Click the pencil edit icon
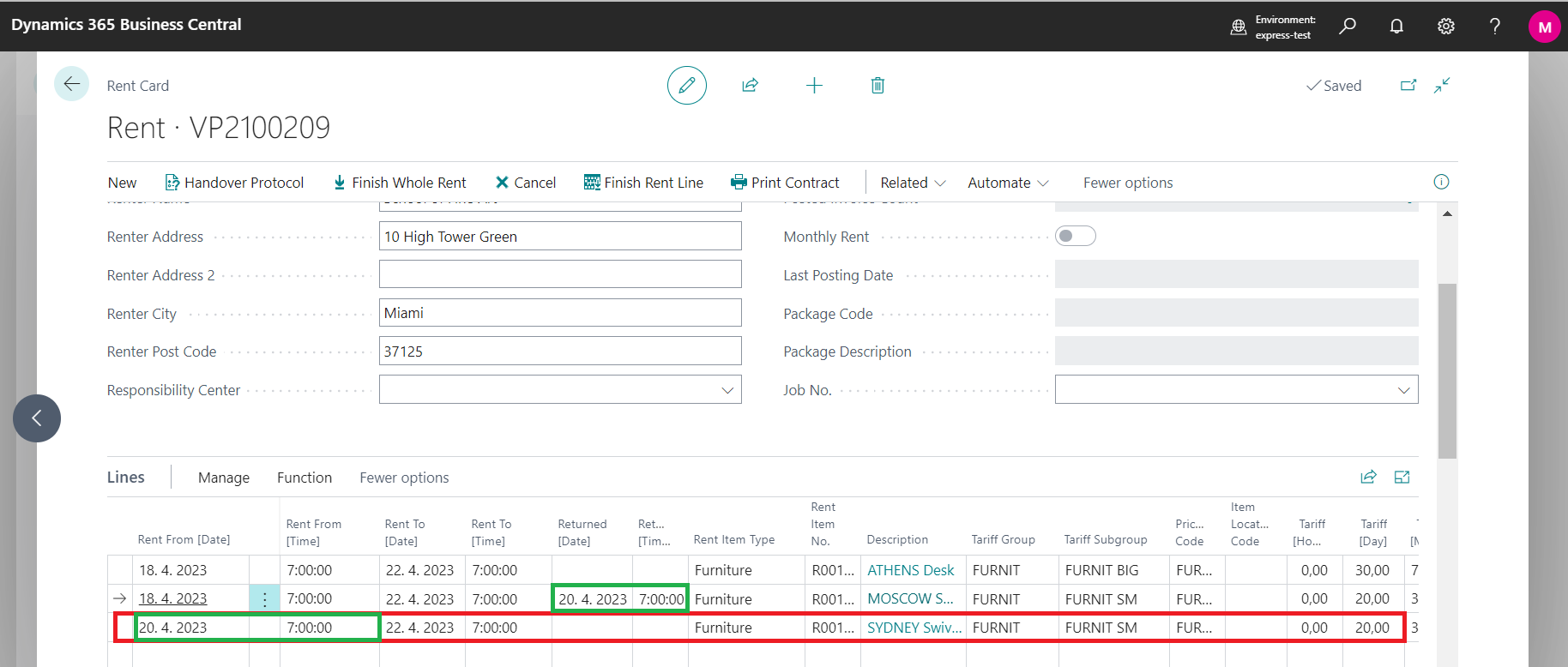 coord(686,86)
